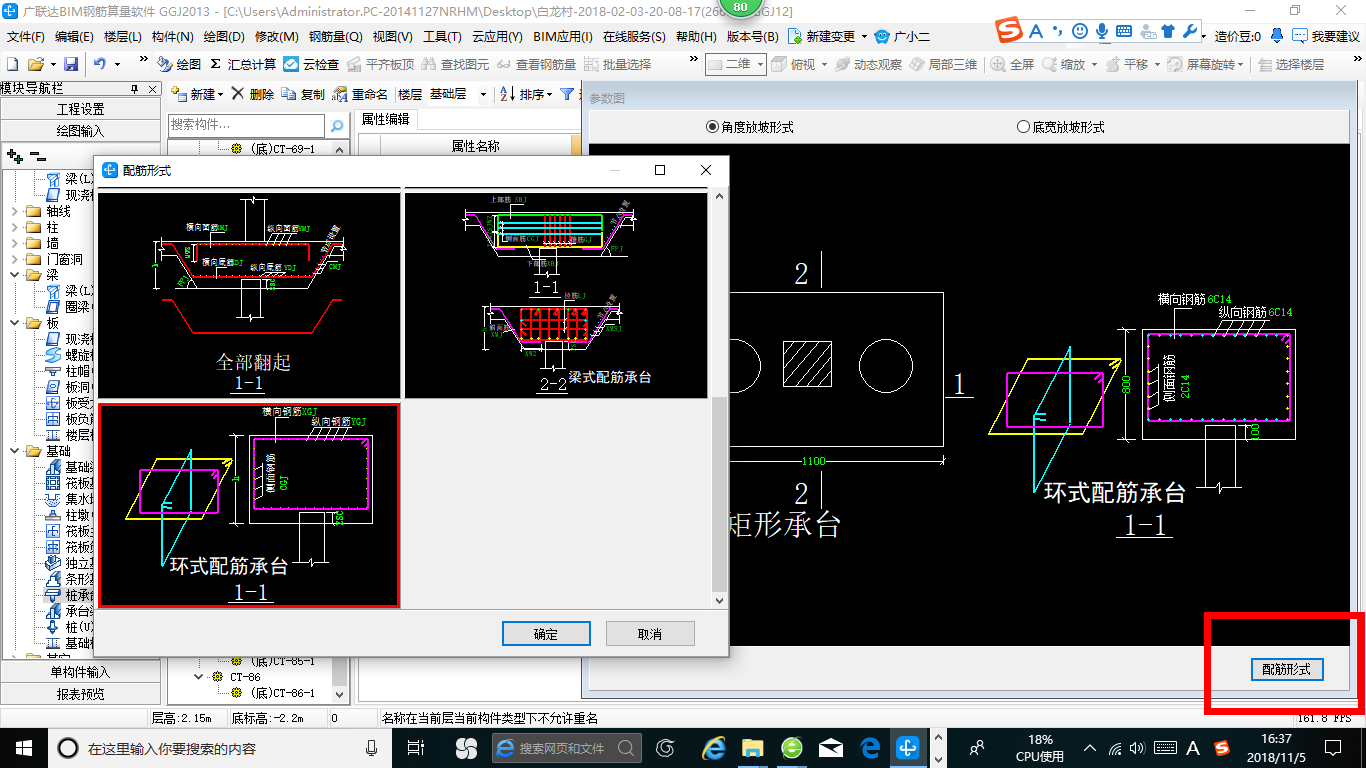
Task: Click 报表预览 navigation button
Action: tap(81, 693)
